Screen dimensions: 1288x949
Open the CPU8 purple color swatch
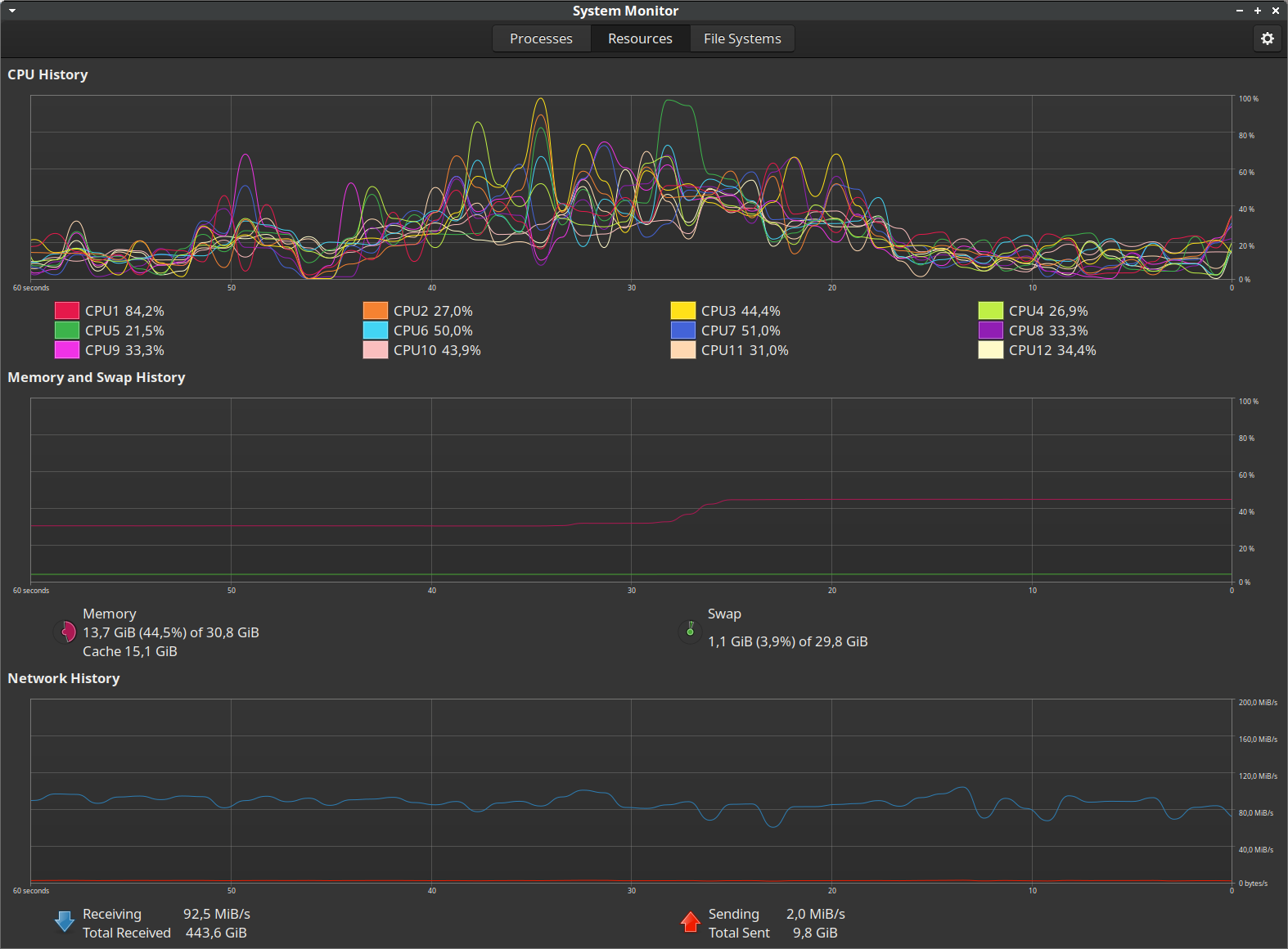point(990,331)
